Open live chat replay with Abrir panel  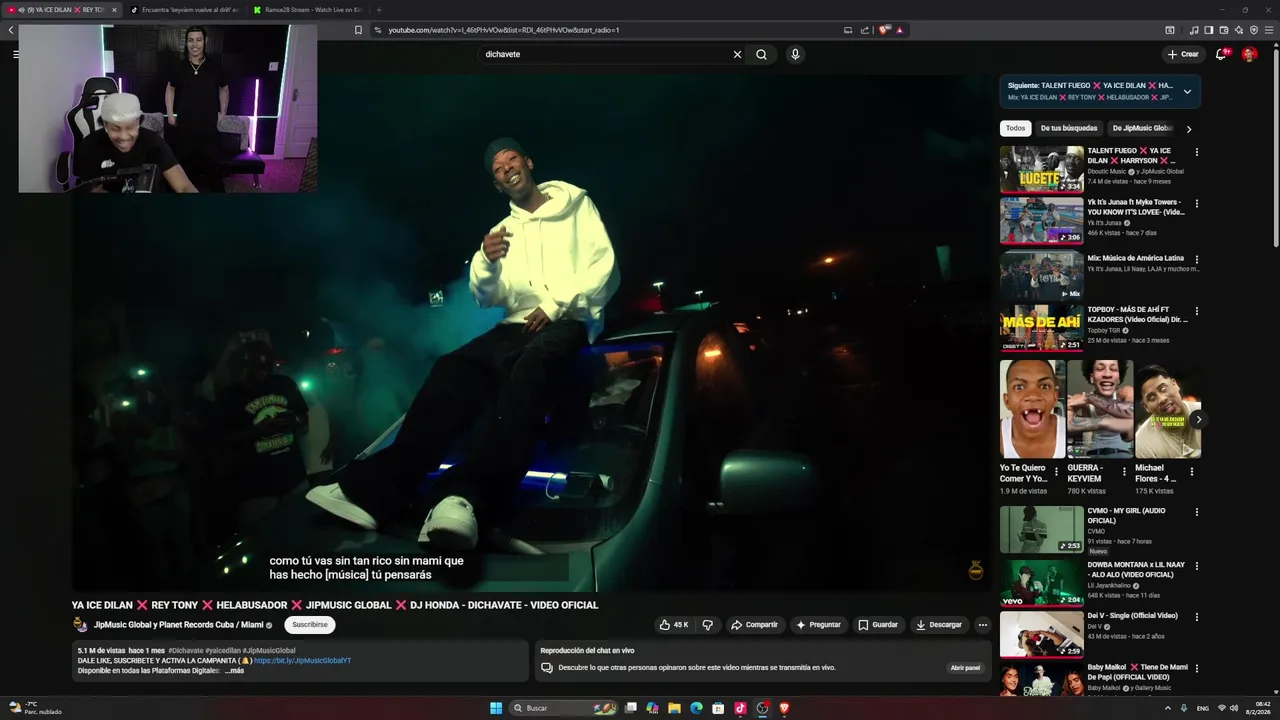(965, 668)
